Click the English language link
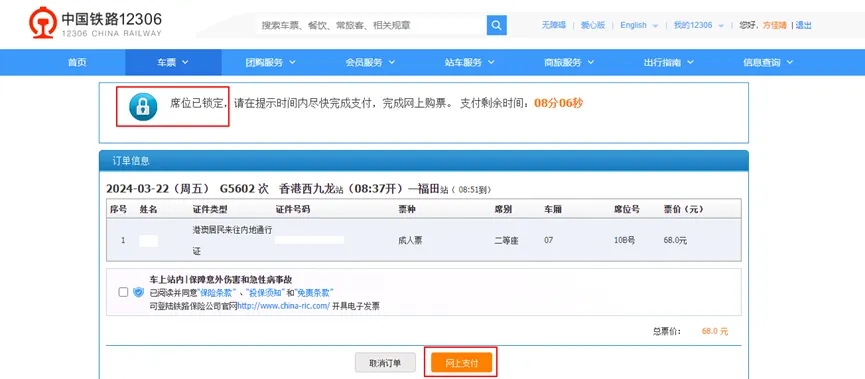This screenshot has width=865, height=379. 633,25
